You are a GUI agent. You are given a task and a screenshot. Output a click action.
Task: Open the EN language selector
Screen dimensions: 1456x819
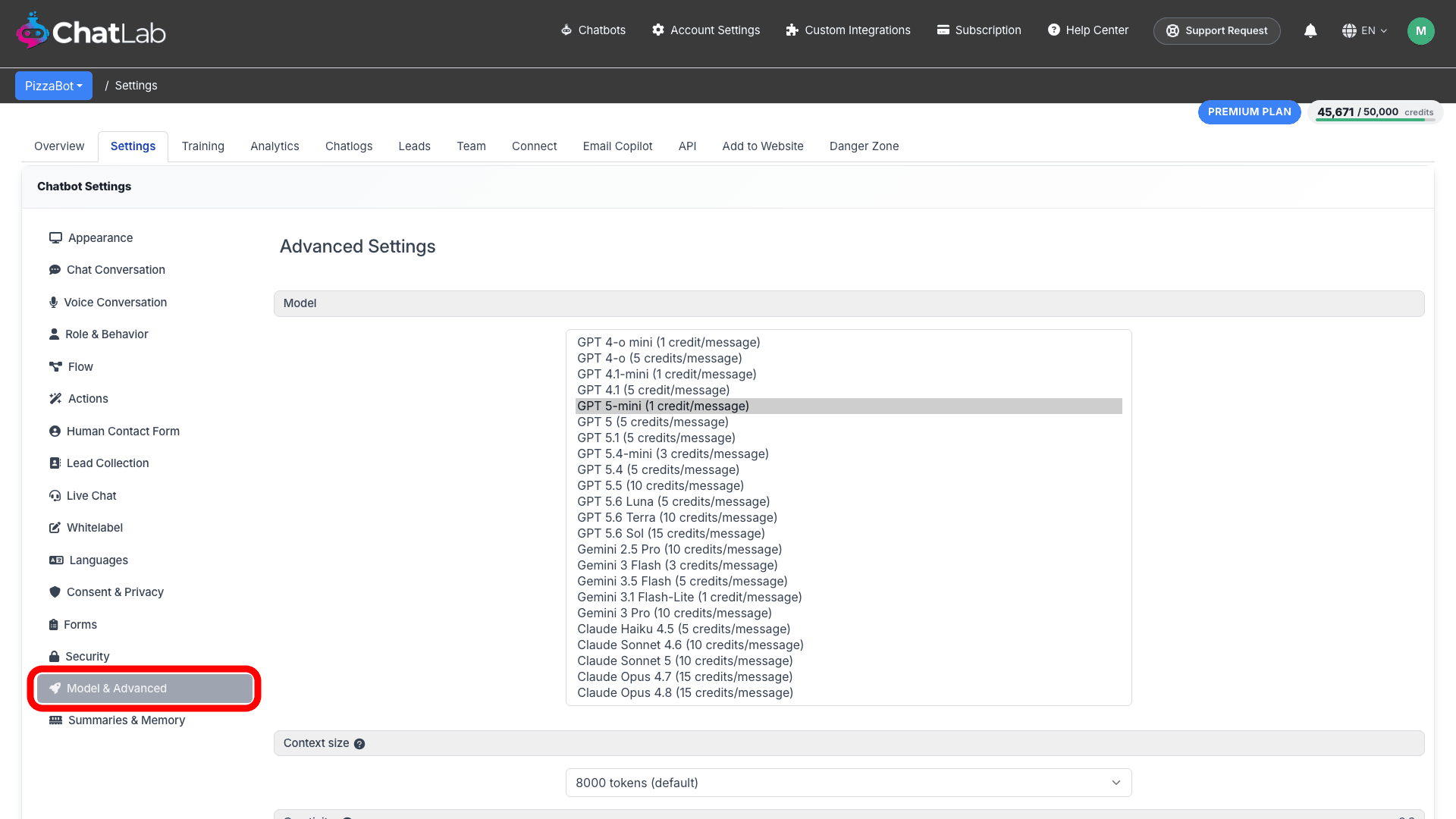[x=1365, y=31]
